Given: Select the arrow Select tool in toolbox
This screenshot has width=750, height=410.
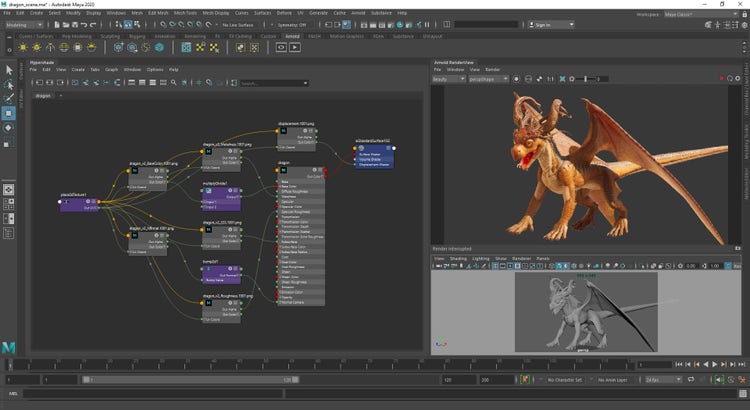Looking at the screenshot, I should 10,70.
